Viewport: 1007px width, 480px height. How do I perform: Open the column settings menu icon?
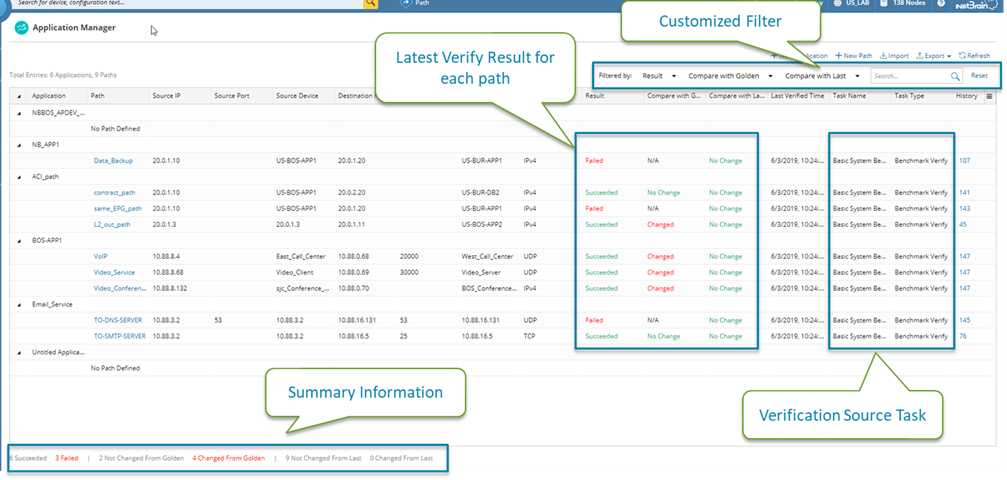[x=989, y=96]
